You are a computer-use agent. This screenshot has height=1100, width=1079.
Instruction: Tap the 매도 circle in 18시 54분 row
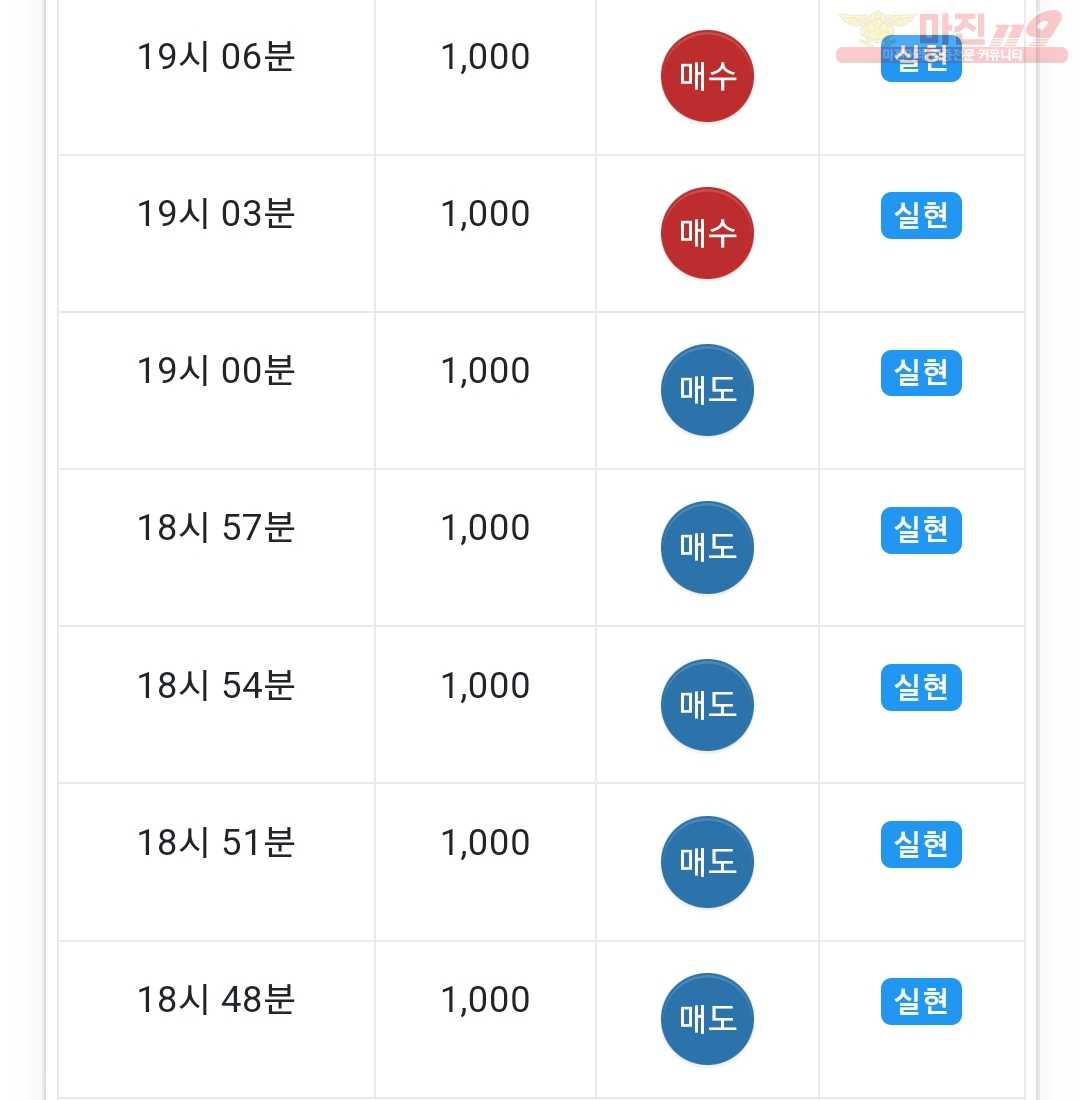coord(707,705)
